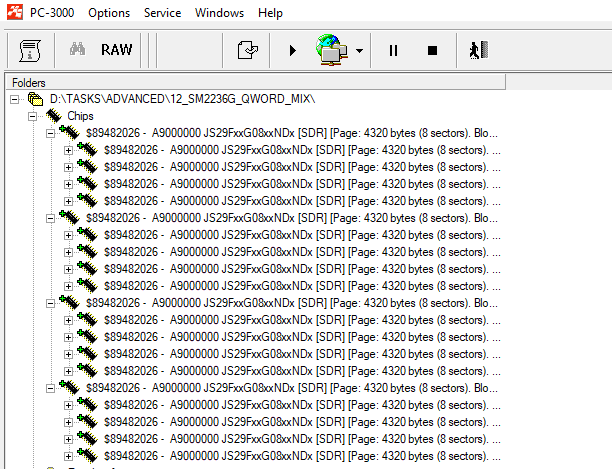612x469 pixels.
Task: Select the Chips tree label
Action: [80, 116]
